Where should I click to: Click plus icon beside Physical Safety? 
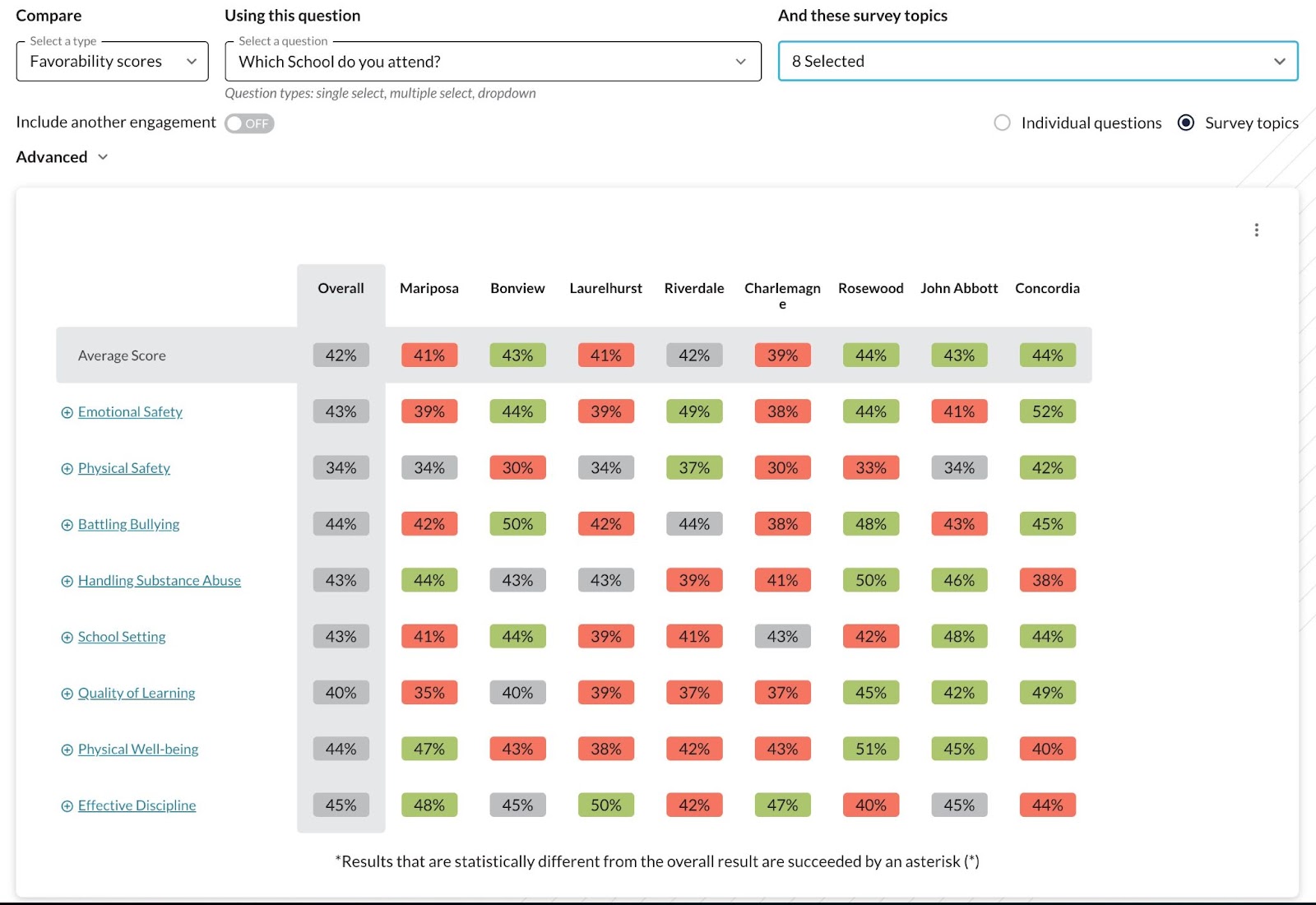67,469
